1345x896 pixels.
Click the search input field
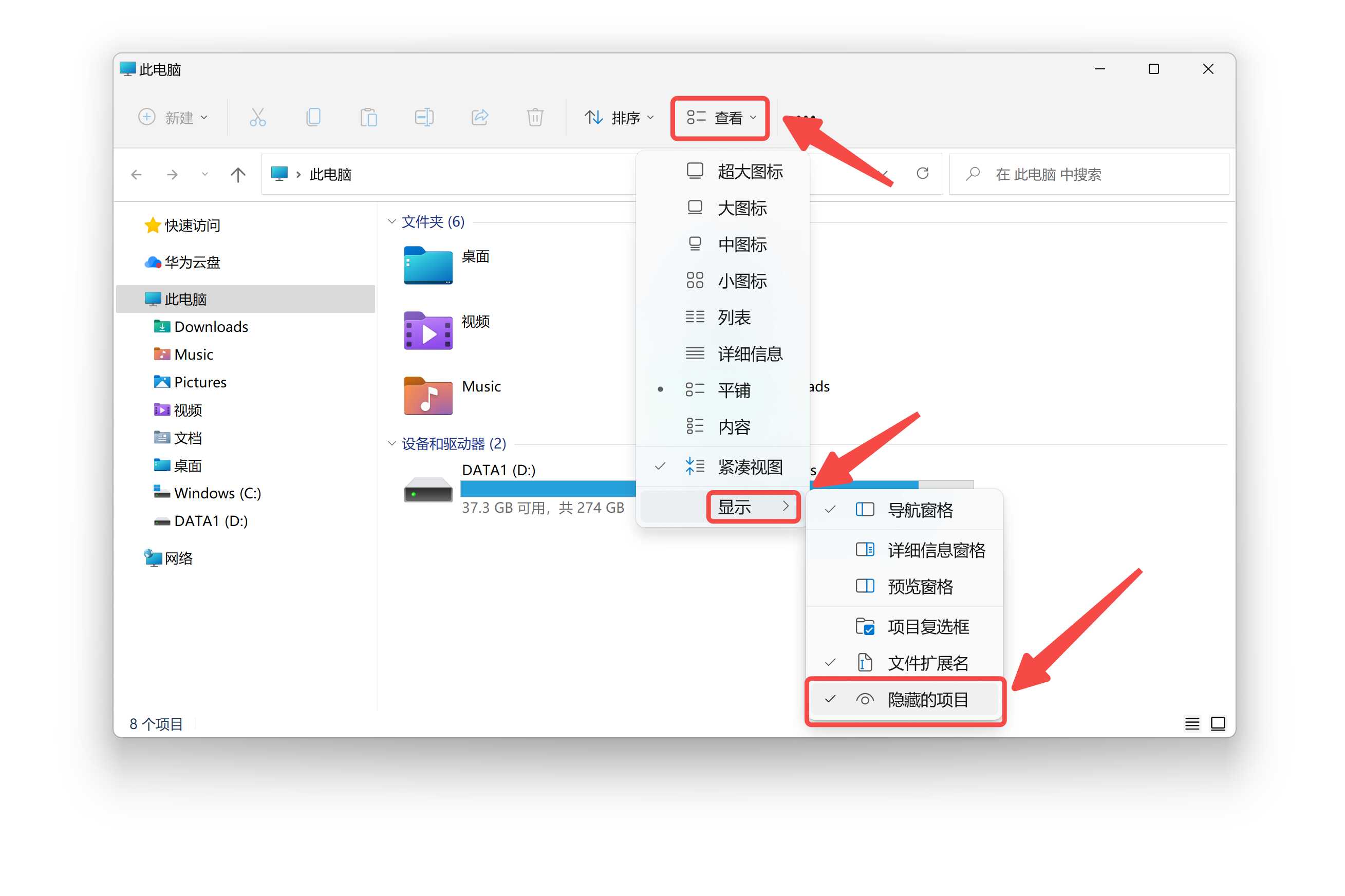point(1090,174)
